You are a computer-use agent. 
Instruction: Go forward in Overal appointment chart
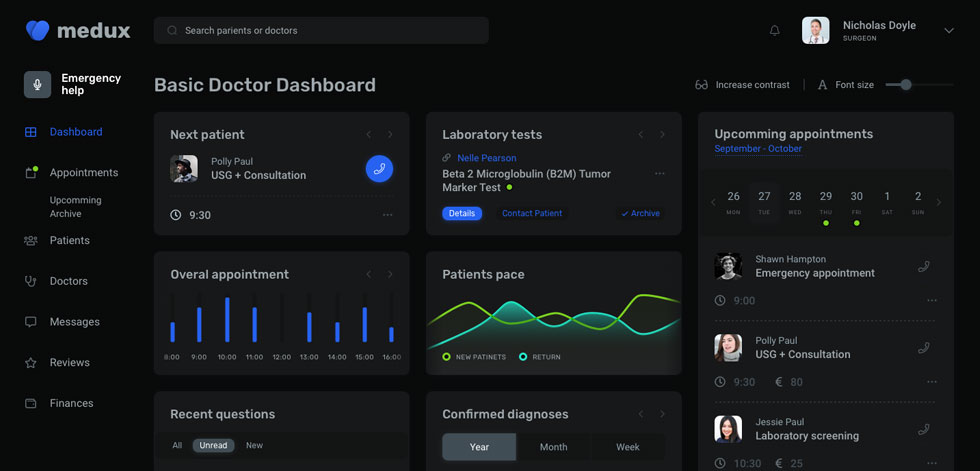point(390,274)
